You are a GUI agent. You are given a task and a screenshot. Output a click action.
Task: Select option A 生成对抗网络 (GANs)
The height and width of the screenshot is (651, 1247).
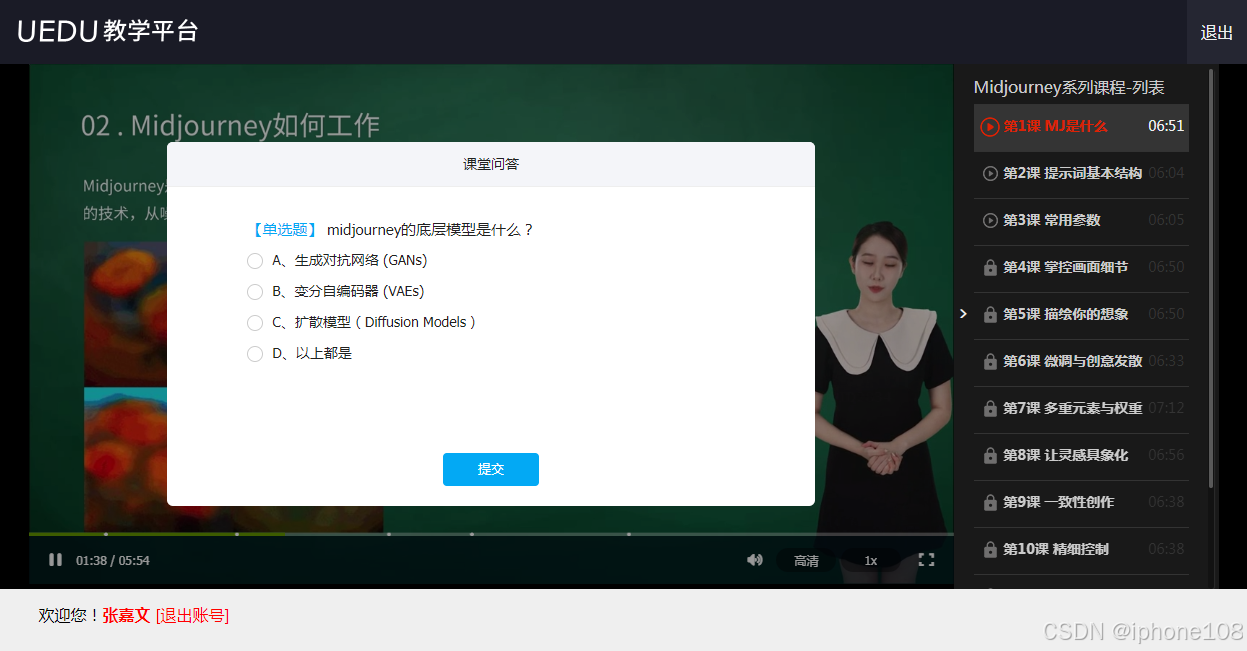pos(255,261)
